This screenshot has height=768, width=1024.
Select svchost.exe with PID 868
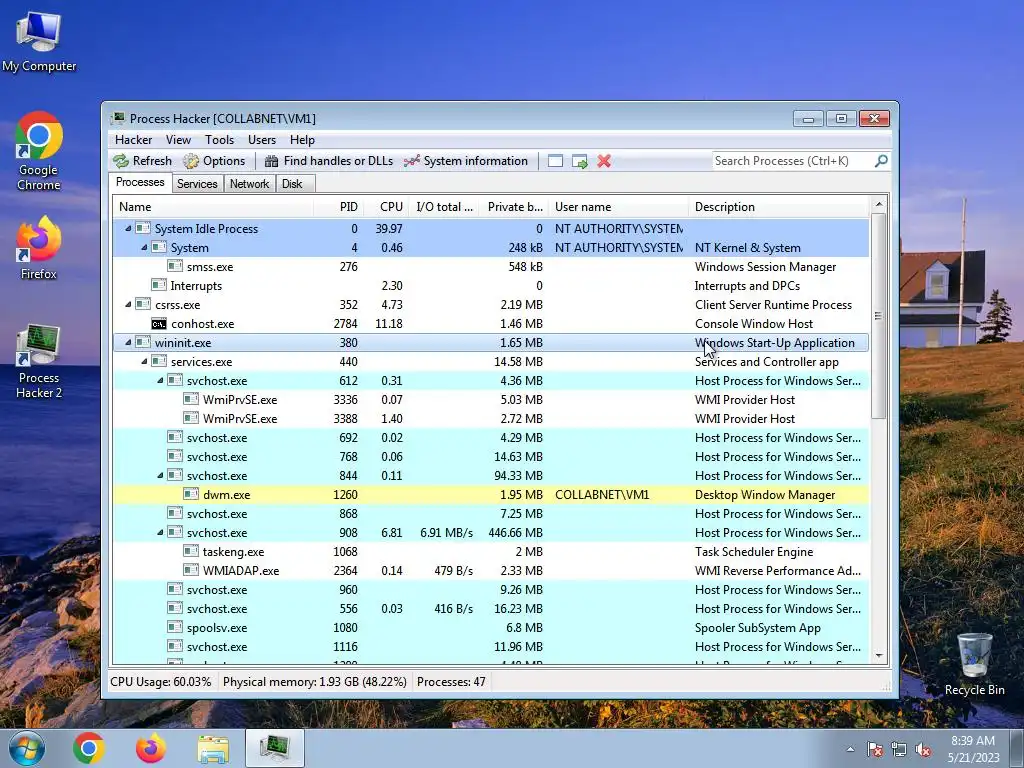(491, 513)
